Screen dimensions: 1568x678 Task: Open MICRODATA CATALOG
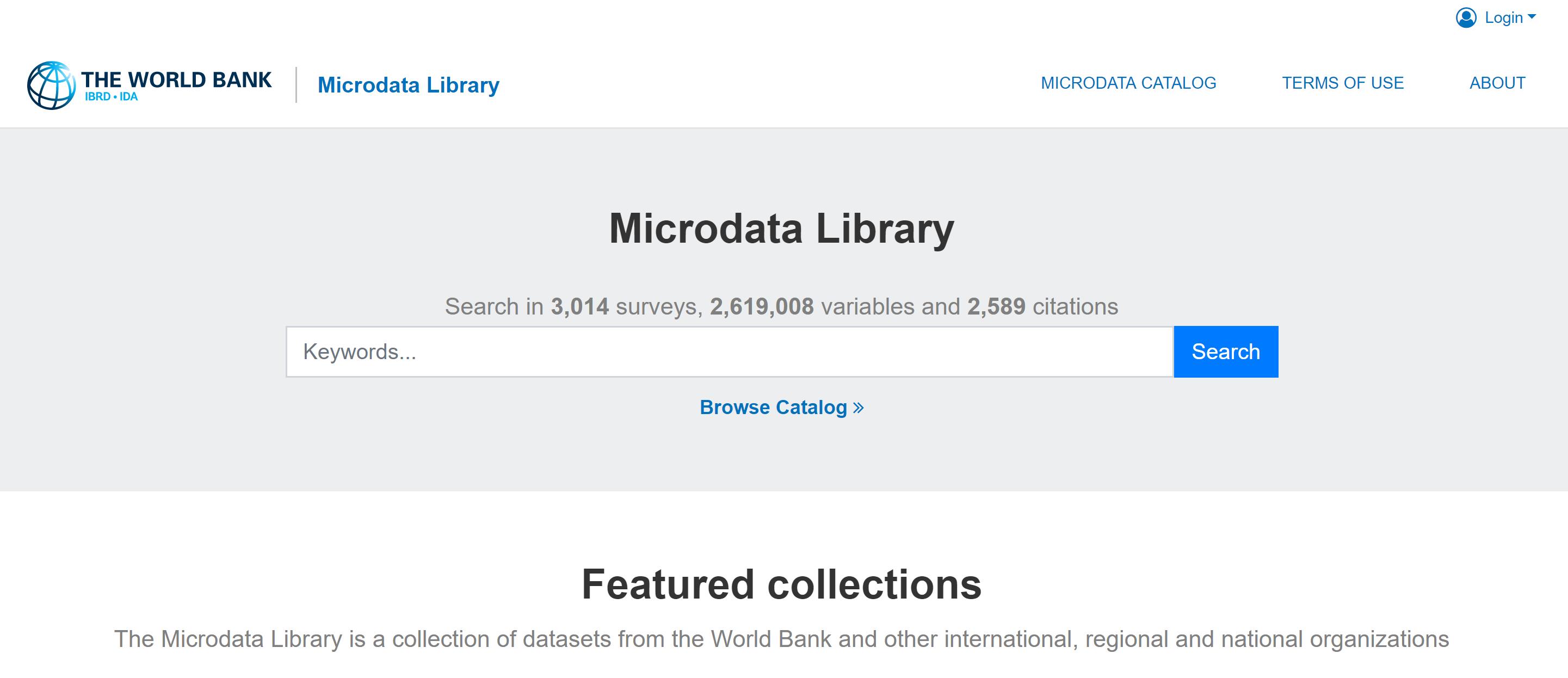[1129, 83]
